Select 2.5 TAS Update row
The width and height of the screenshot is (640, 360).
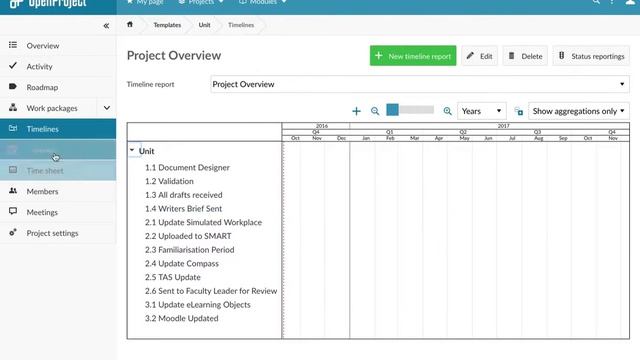tap(173, 277)
